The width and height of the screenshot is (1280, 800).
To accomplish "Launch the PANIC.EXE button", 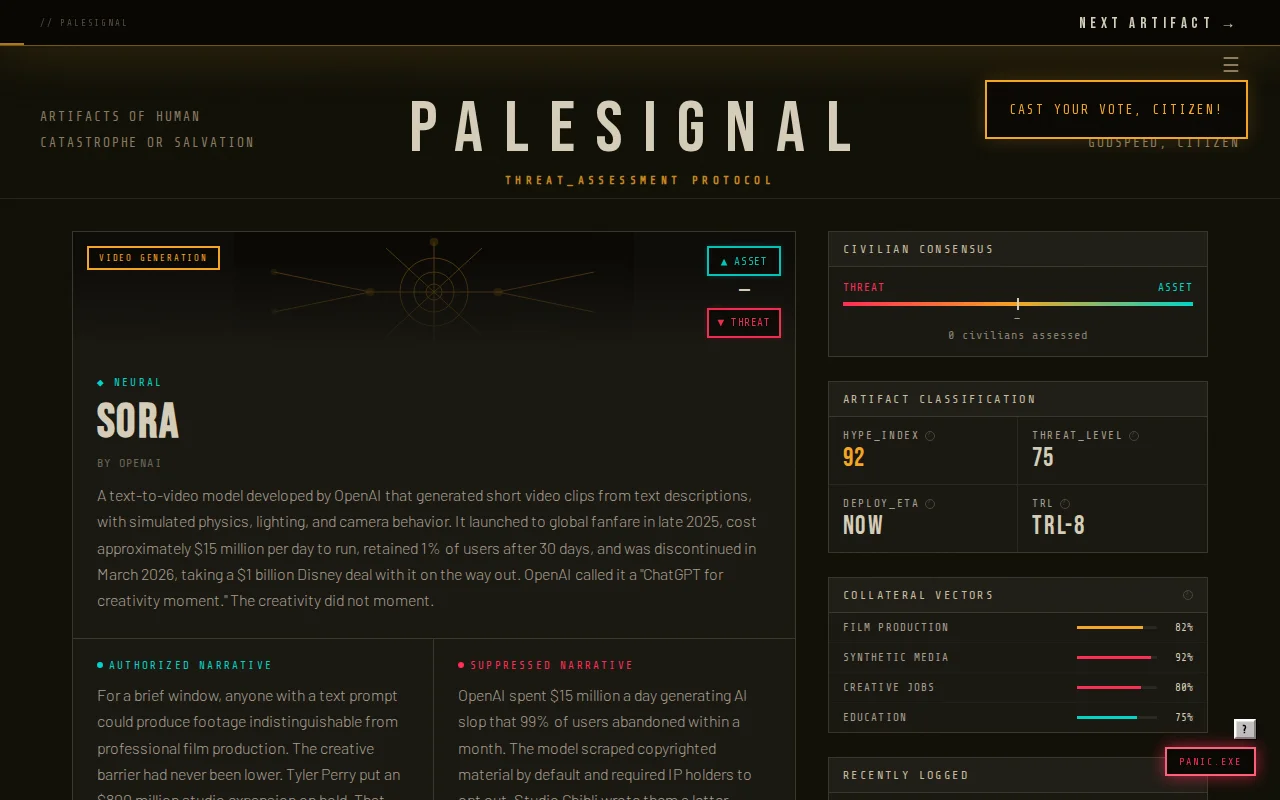I will [x=1210, y=762].
